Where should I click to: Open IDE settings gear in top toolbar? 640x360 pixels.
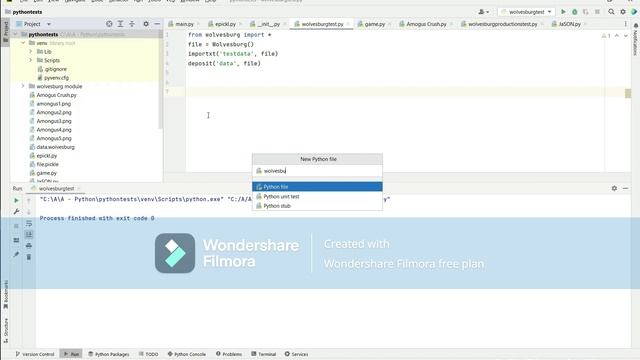[623, 12]
